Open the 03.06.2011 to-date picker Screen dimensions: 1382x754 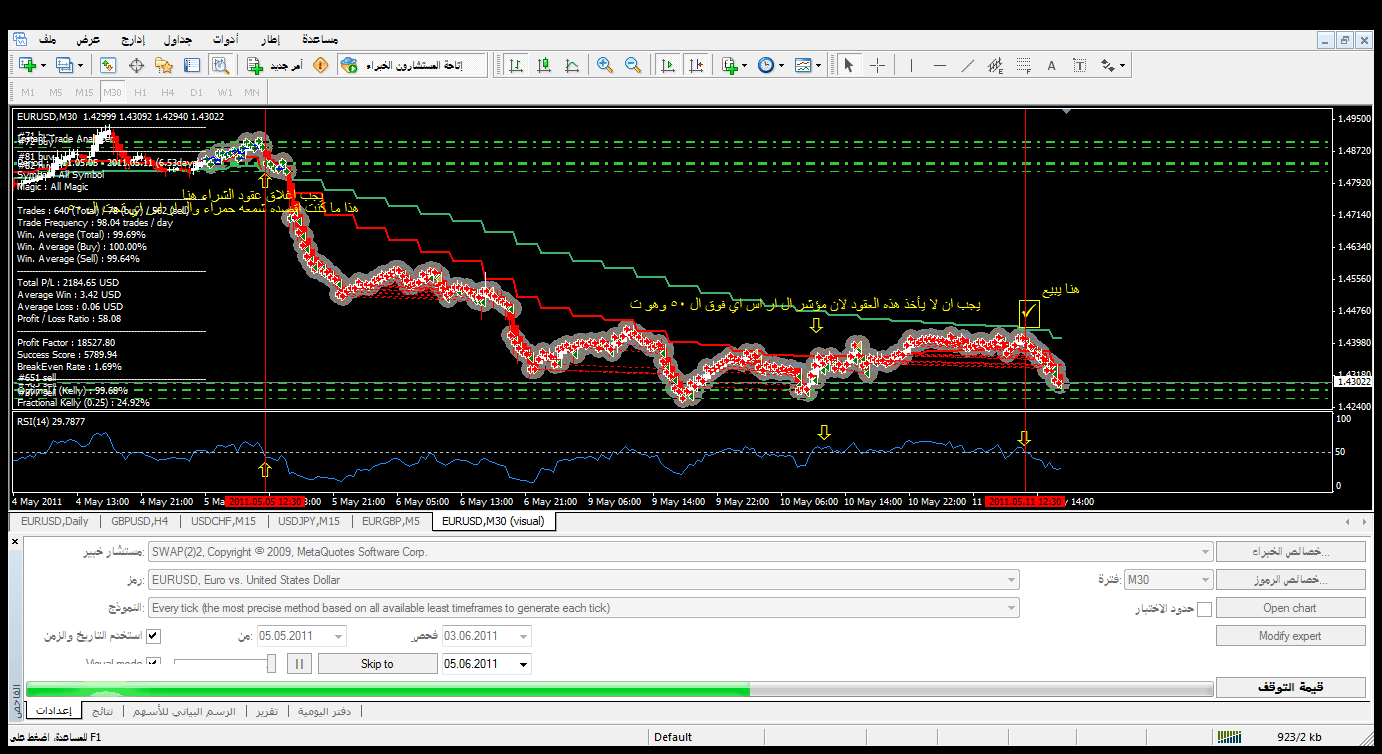[x=487, y=636]
